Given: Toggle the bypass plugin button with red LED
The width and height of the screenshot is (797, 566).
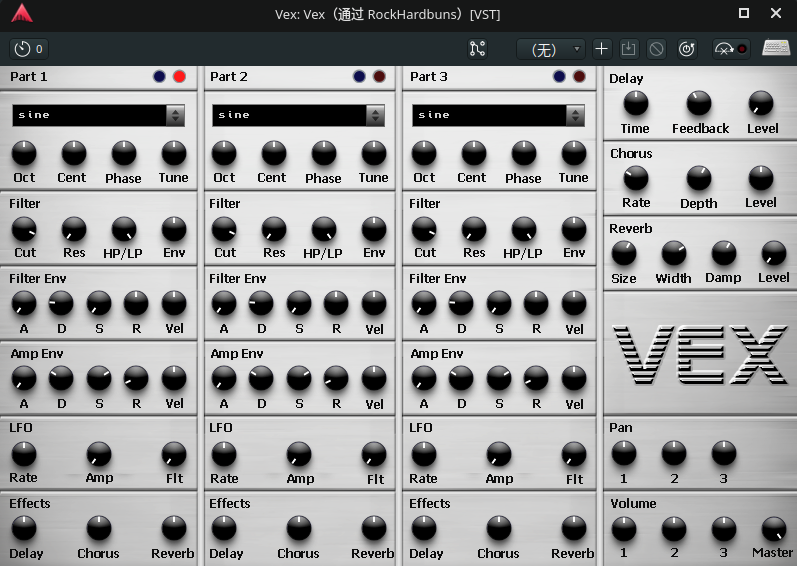Looking at the screenshot, I should [x=731, y=49].
